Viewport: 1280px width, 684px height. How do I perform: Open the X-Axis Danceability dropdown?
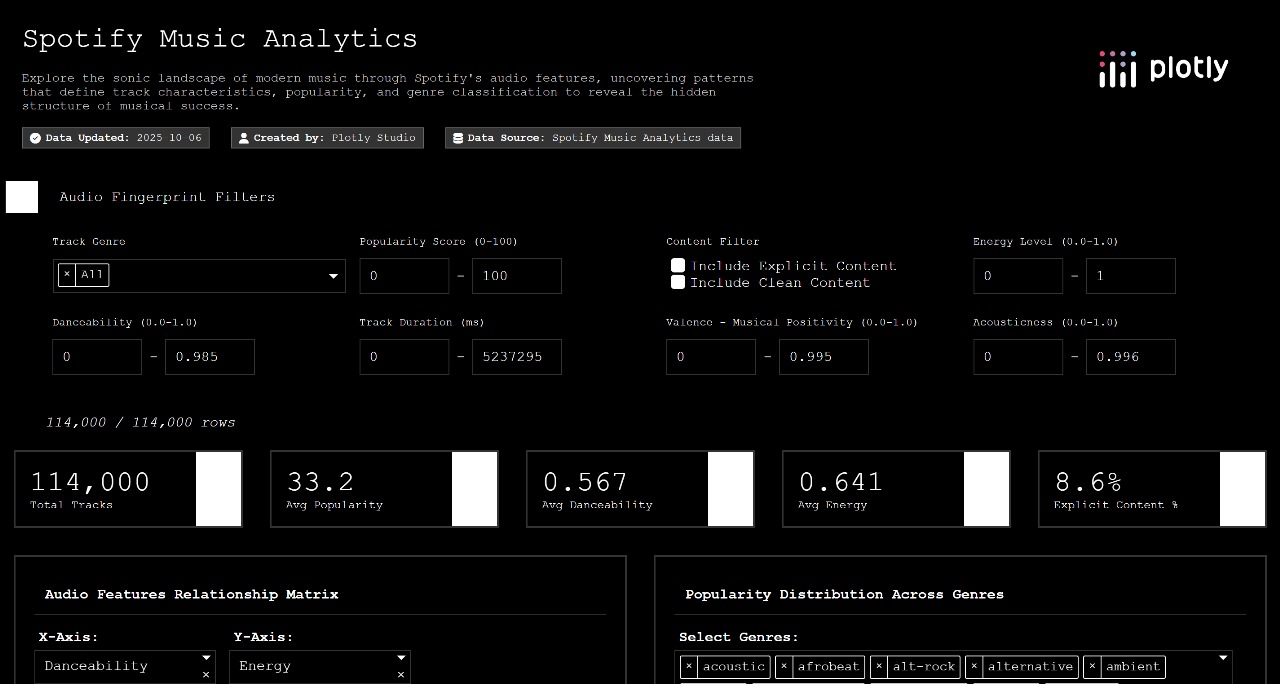pyautogui.click(x=206, y=658)
